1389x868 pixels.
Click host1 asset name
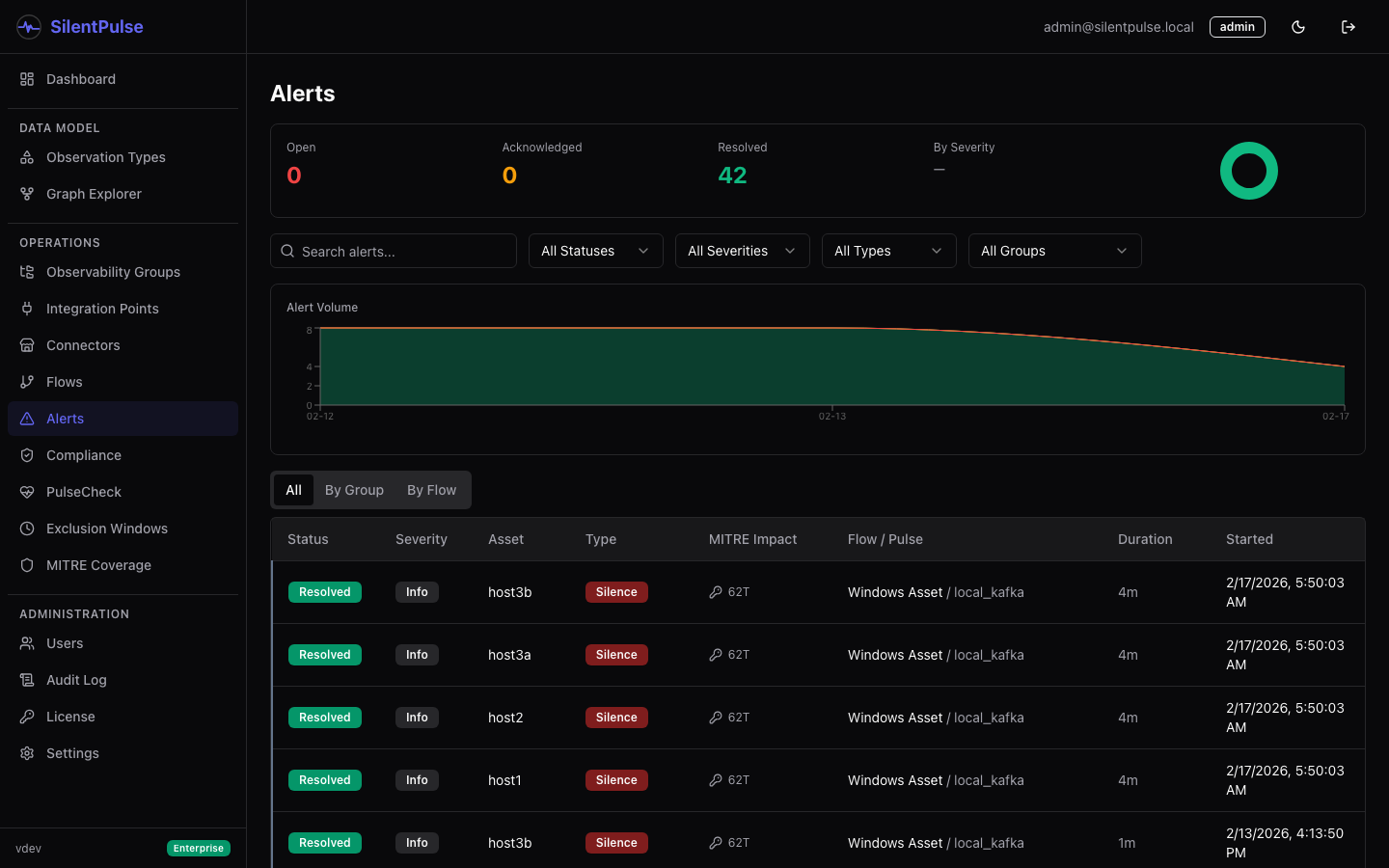pyautogui.click(x=504, y=780)
